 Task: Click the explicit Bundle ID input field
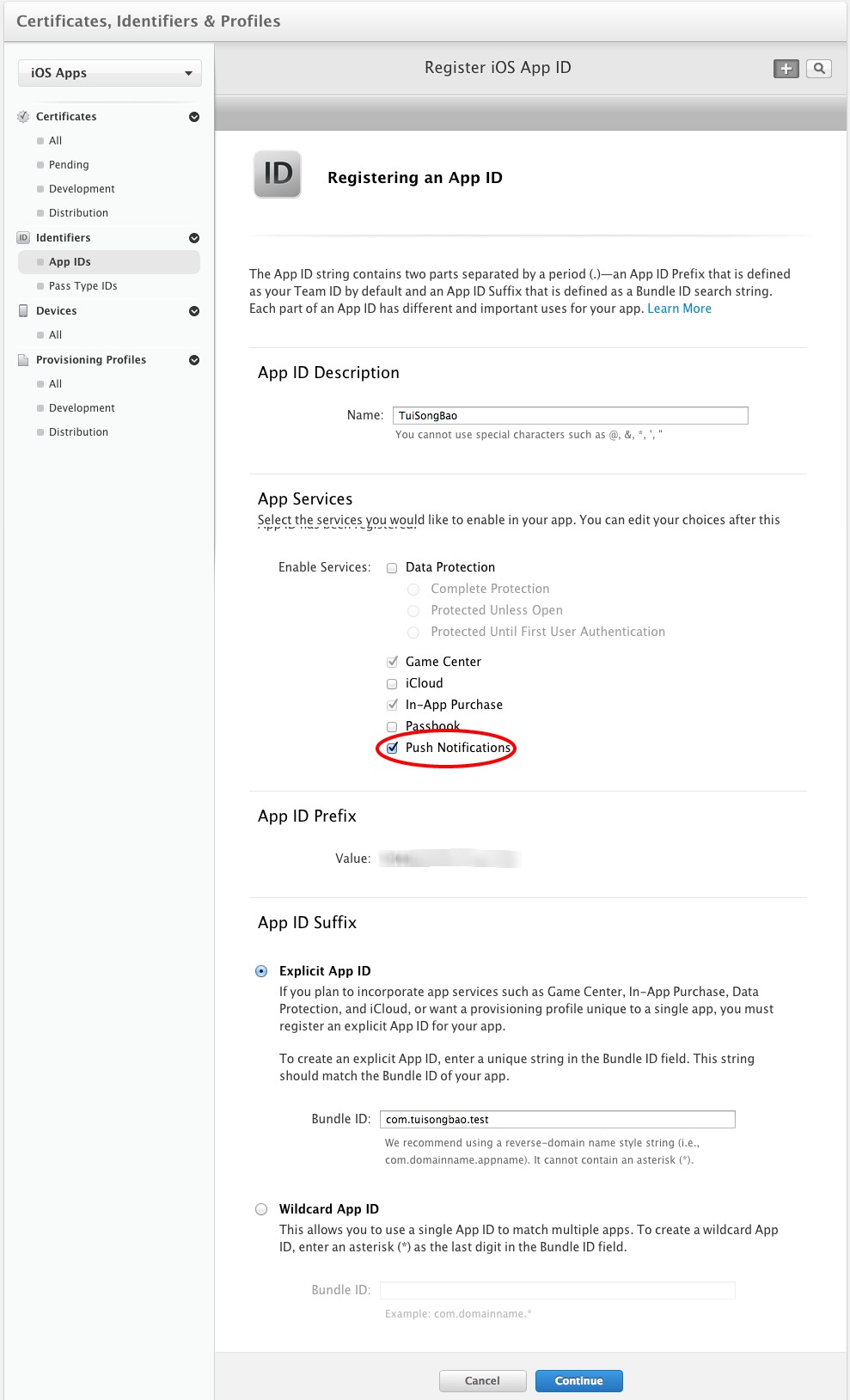click(x=557, y=1119)
